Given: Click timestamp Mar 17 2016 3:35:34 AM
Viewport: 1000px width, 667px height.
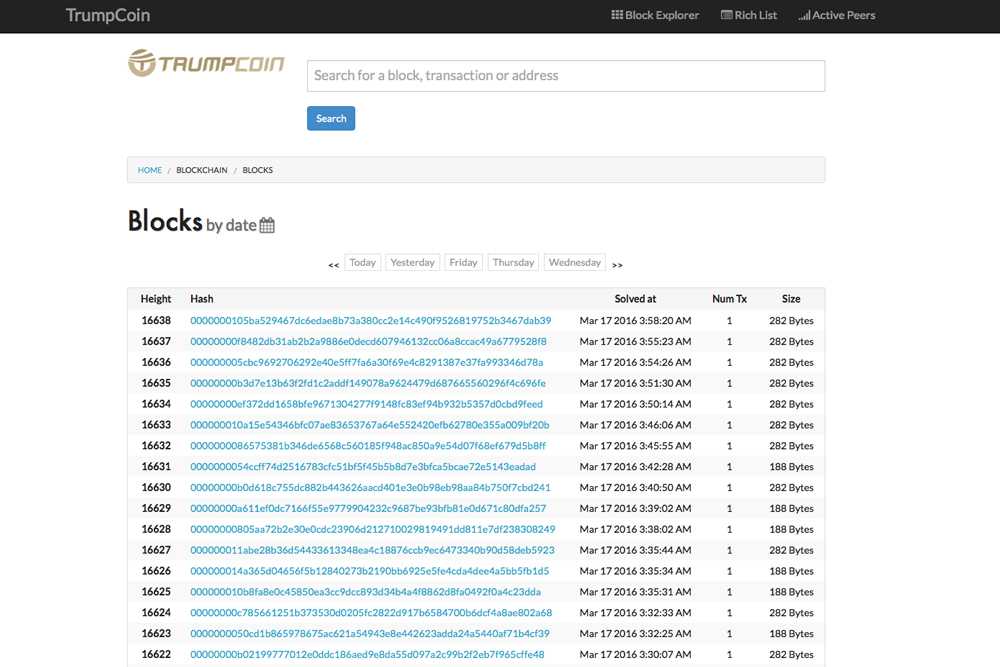Looking at the screenshot, I should [x=635, y=571].
